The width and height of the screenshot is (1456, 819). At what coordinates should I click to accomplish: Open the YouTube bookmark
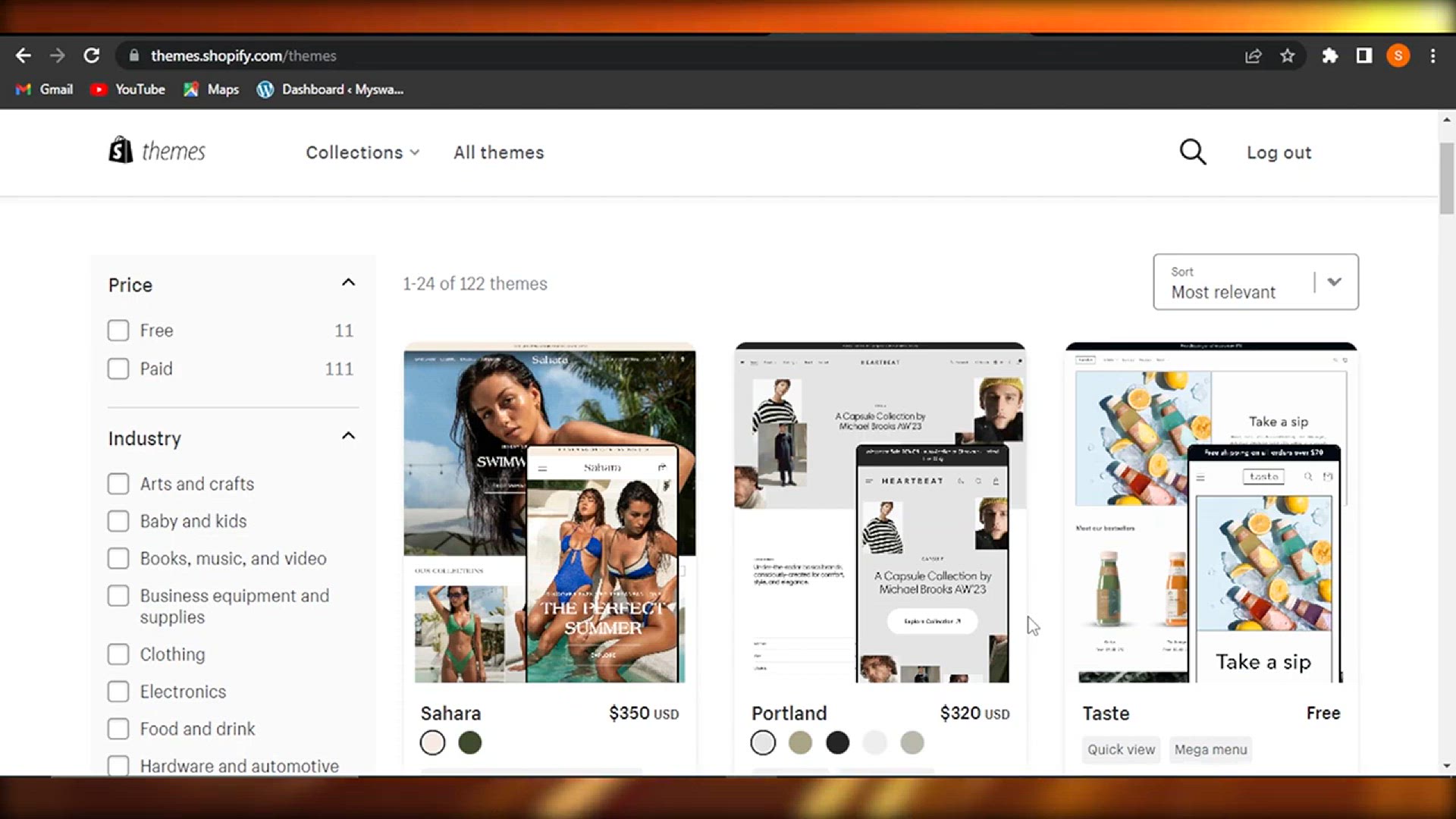click(127, 89)
